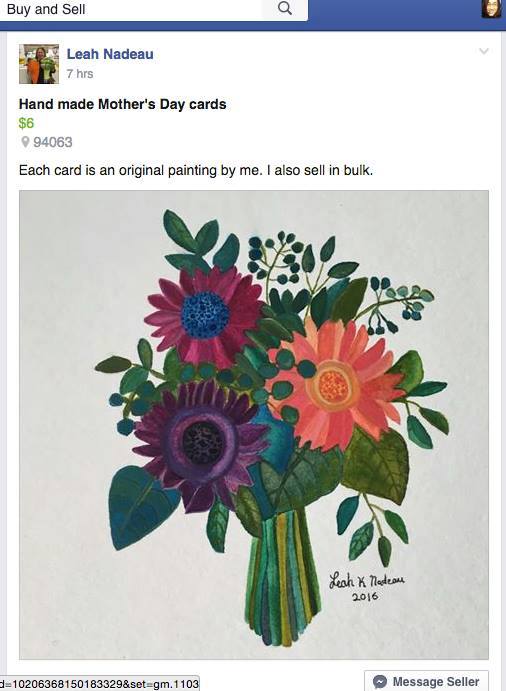
Task: Click the Messenger icon inside Message Seller
Action: (x=380, y=682)
